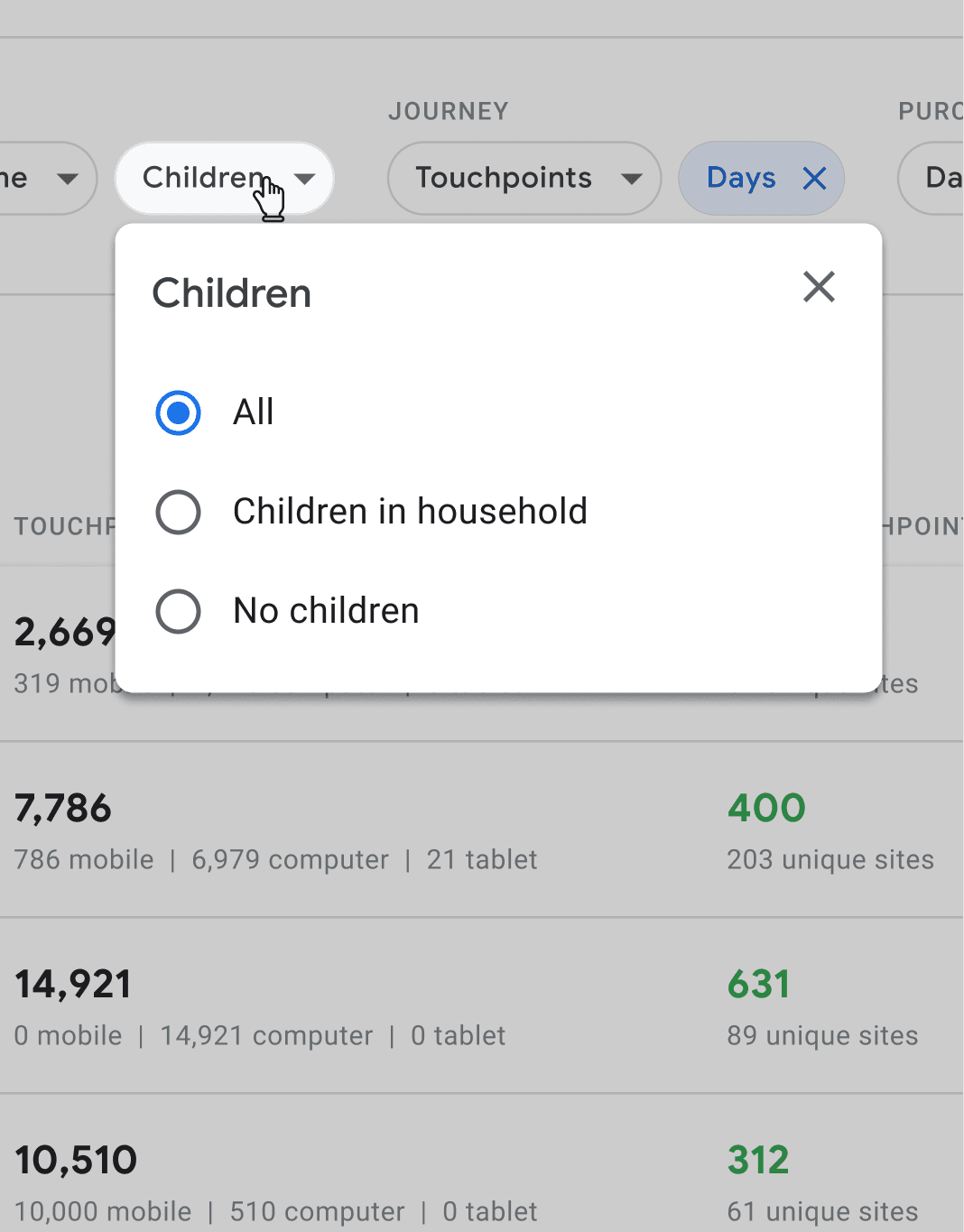Click the 631 value in green

coord(759,985)
